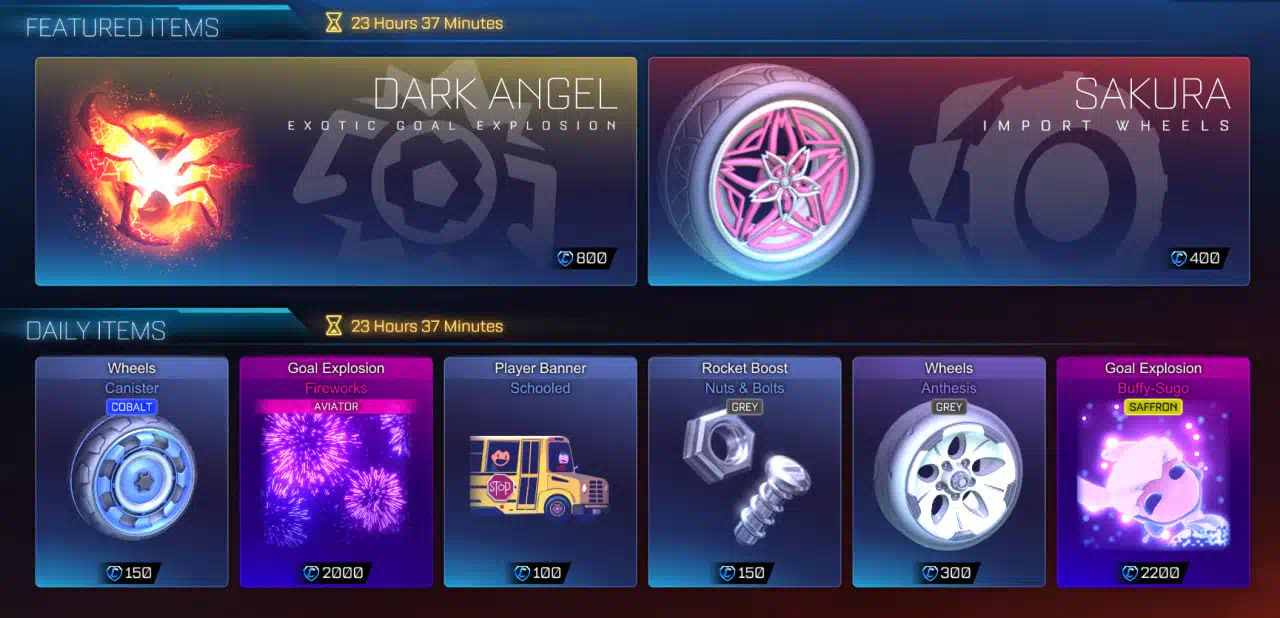The image size is (1280, 618).
Task: Click the 100 credits price on Schooled banner
Action: point(540,573)
